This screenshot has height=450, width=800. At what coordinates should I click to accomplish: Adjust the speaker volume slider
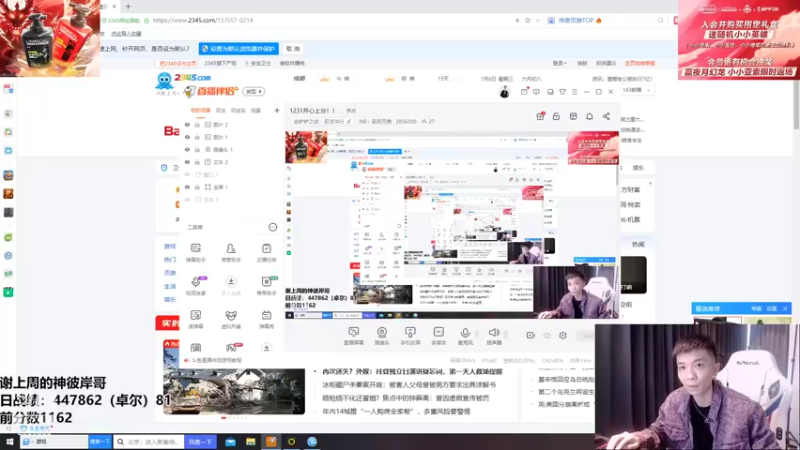[506, 335]
